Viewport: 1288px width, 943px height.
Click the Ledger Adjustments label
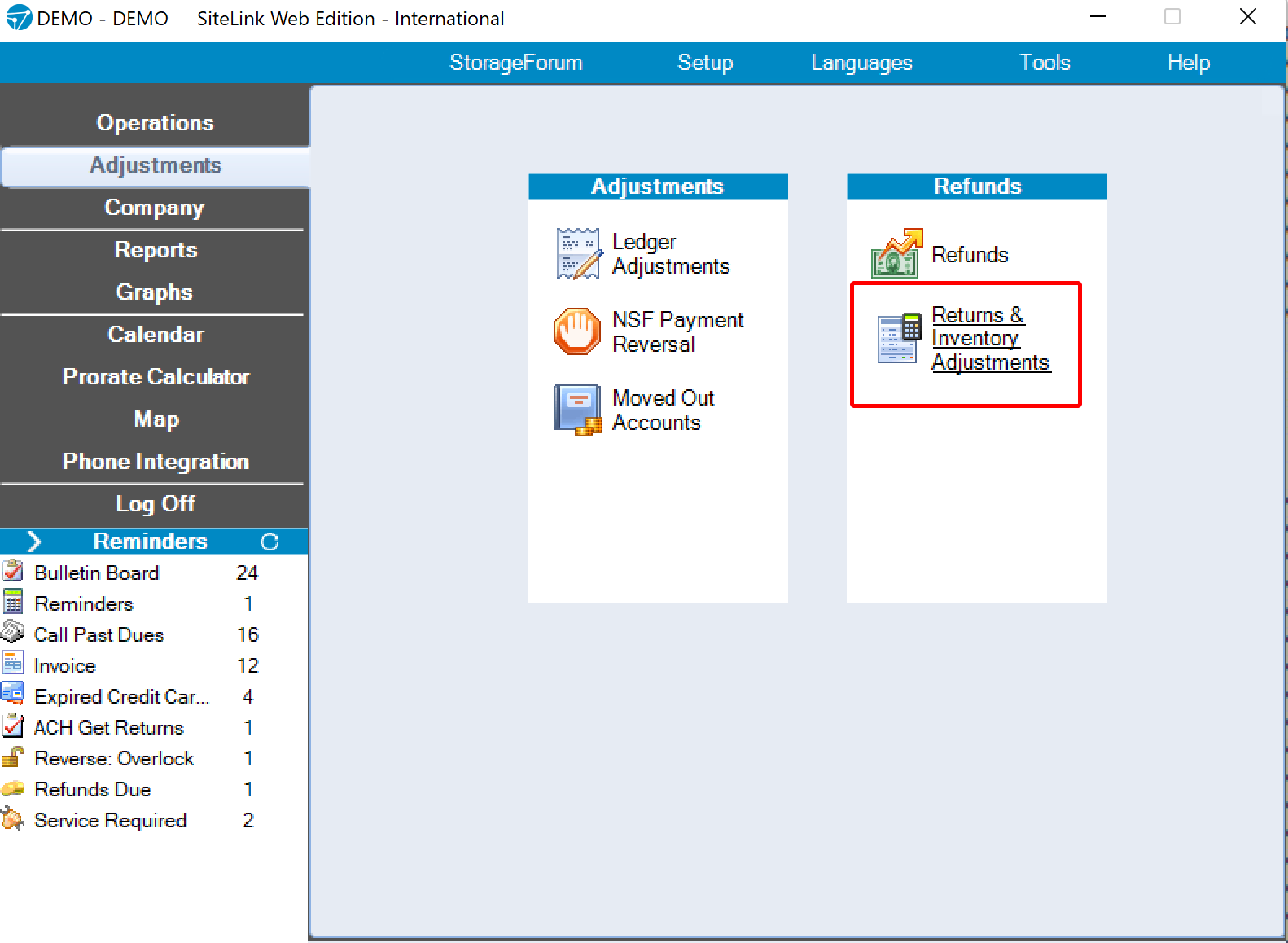[671, 254]
